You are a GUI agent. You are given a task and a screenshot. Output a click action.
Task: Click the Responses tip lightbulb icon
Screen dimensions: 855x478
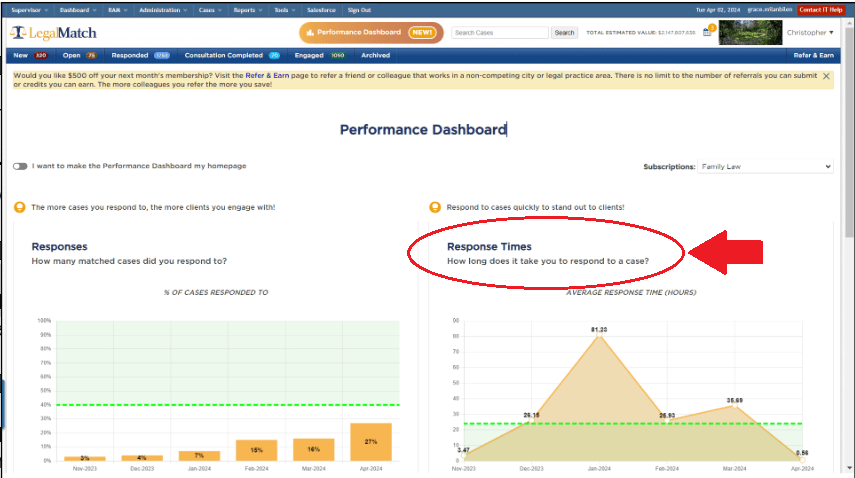[x=20, y=207]
